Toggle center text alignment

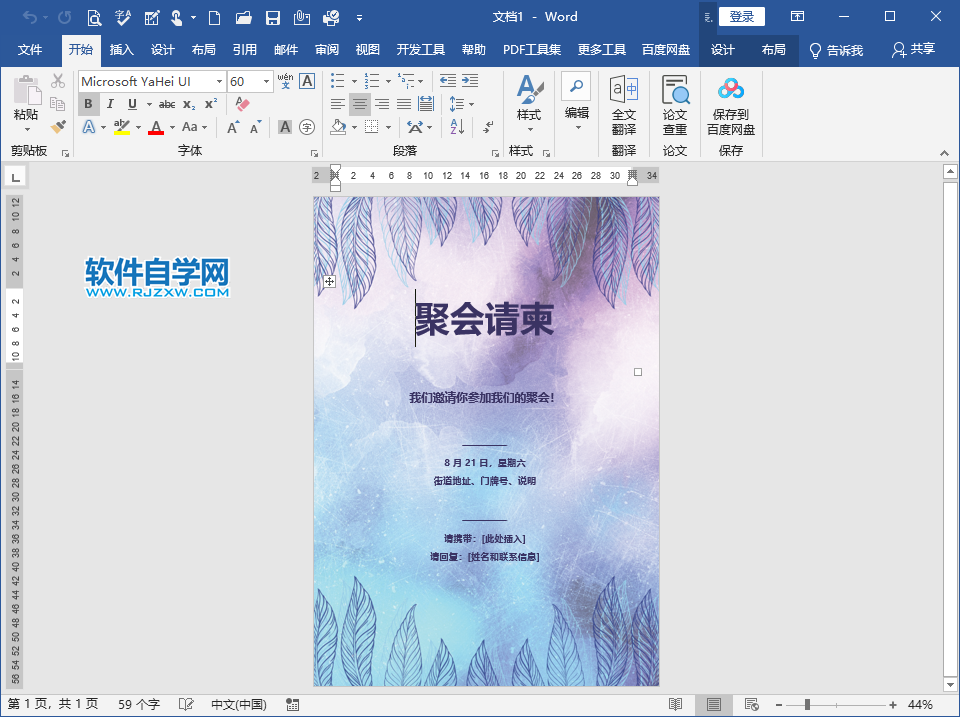(358, 103)
